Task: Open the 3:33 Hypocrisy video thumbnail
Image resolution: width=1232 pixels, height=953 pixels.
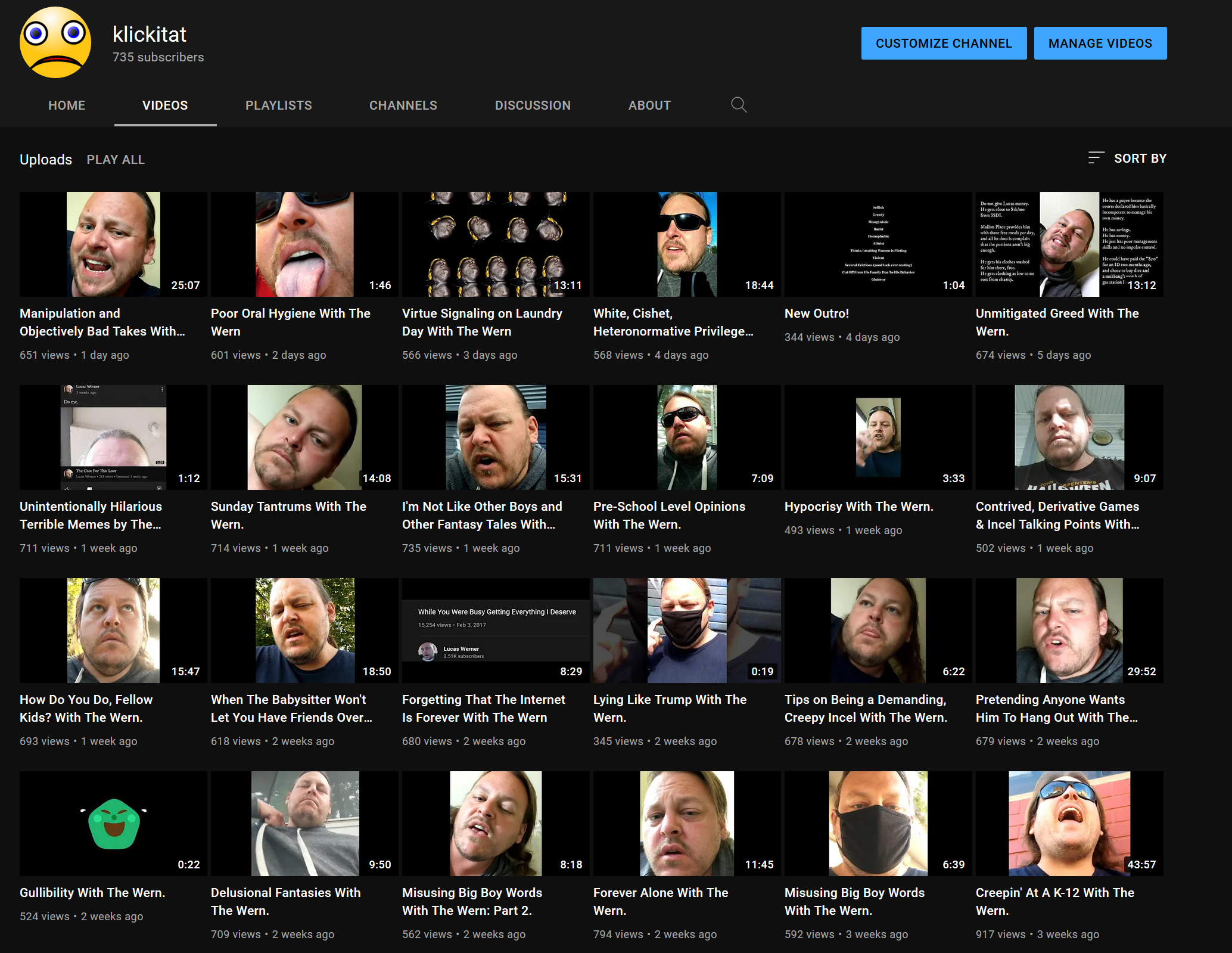Action: 878,437
